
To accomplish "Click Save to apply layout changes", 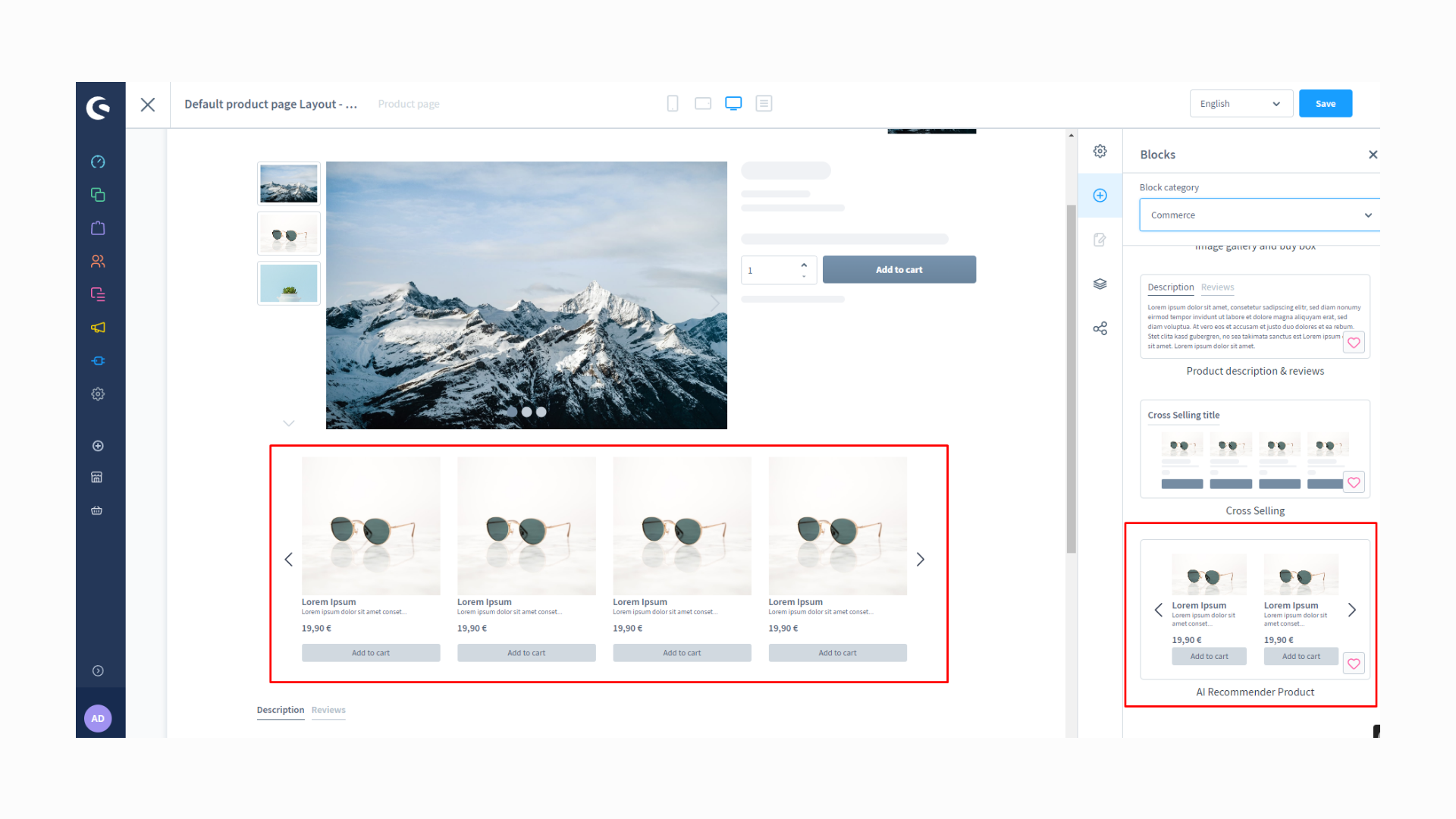I will (x=1326, y=103).
